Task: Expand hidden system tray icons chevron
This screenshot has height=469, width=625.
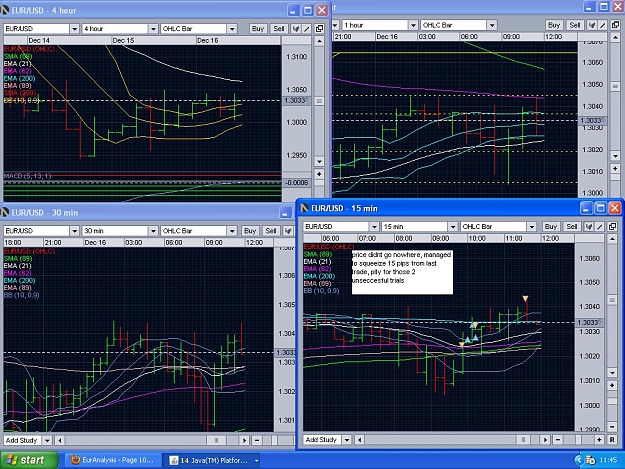Action: 578,460
